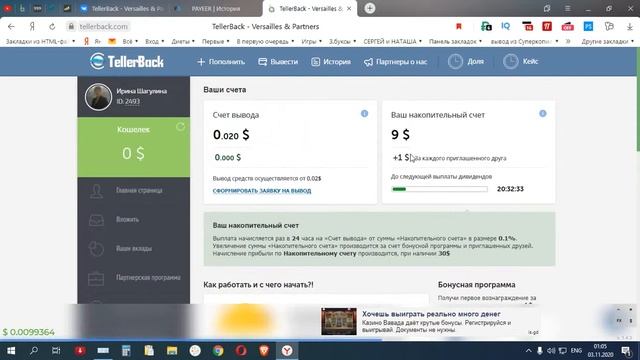This screenshot has width=640, height=360.
Task: Refresh the Кошелек wallet balance
Action: 180,127
